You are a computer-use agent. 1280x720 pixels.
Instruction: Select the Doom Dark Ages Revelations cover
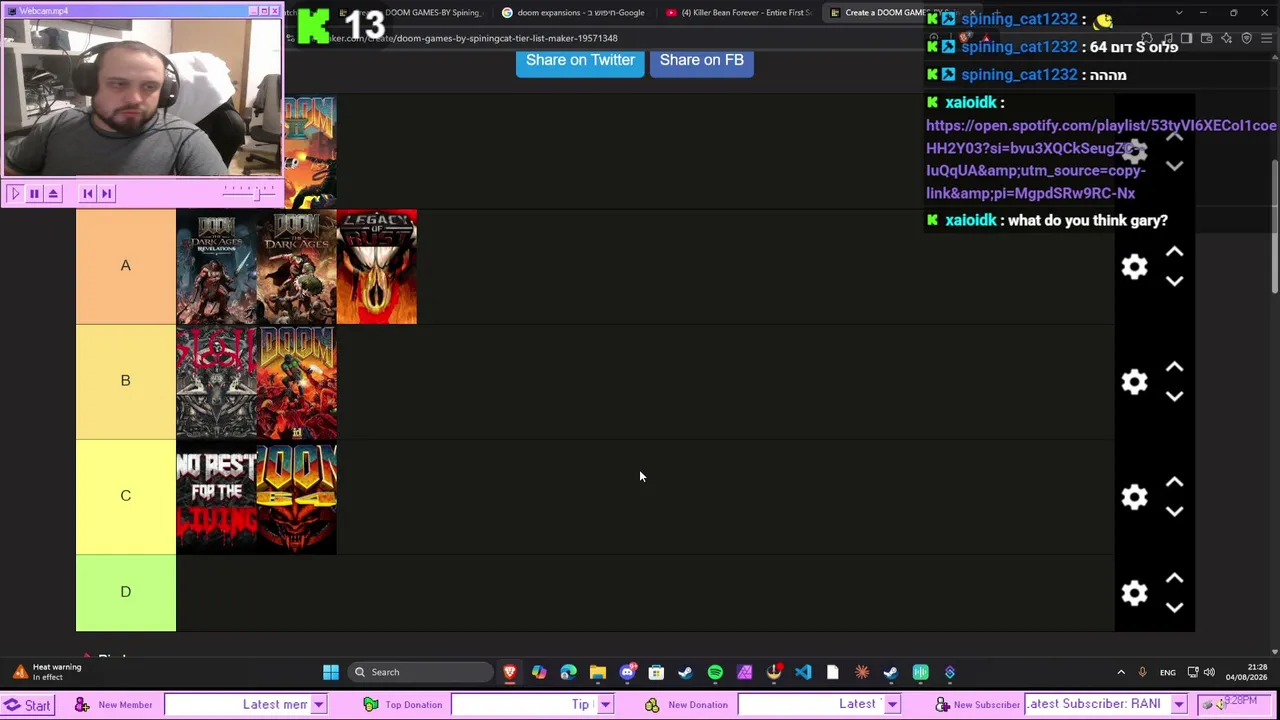click(x=216, y=267)
